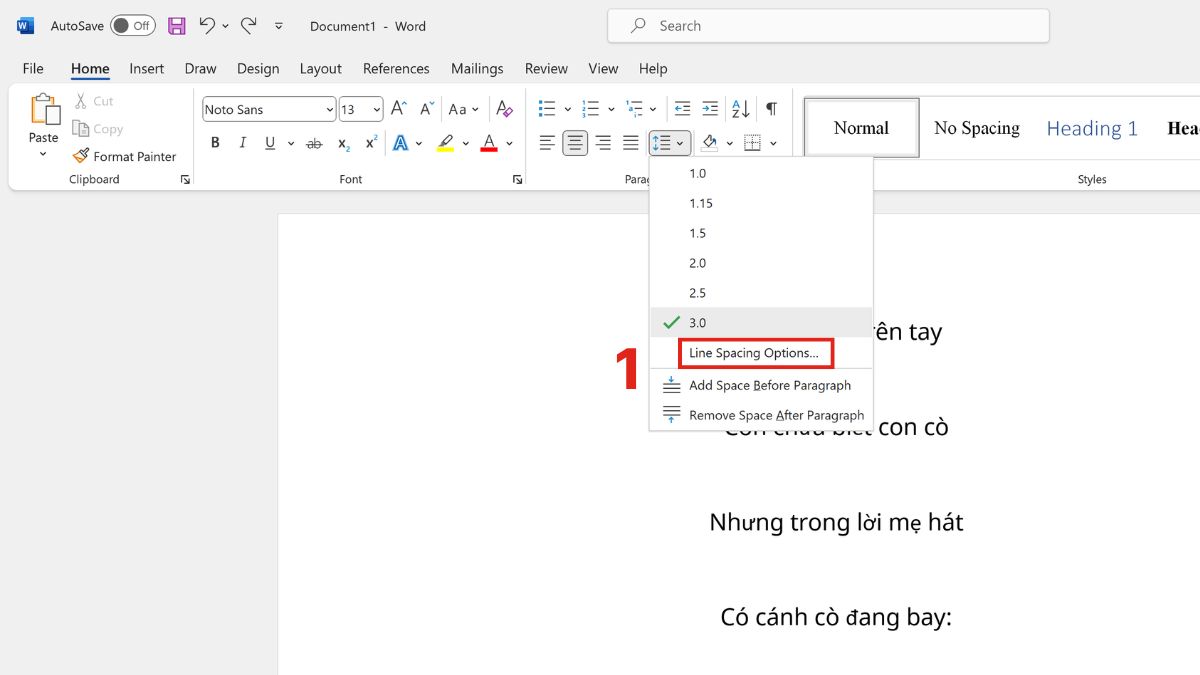This screenshot has width=1200, height=675.
Task: Open the Design tab
Action: pos(258,68)
